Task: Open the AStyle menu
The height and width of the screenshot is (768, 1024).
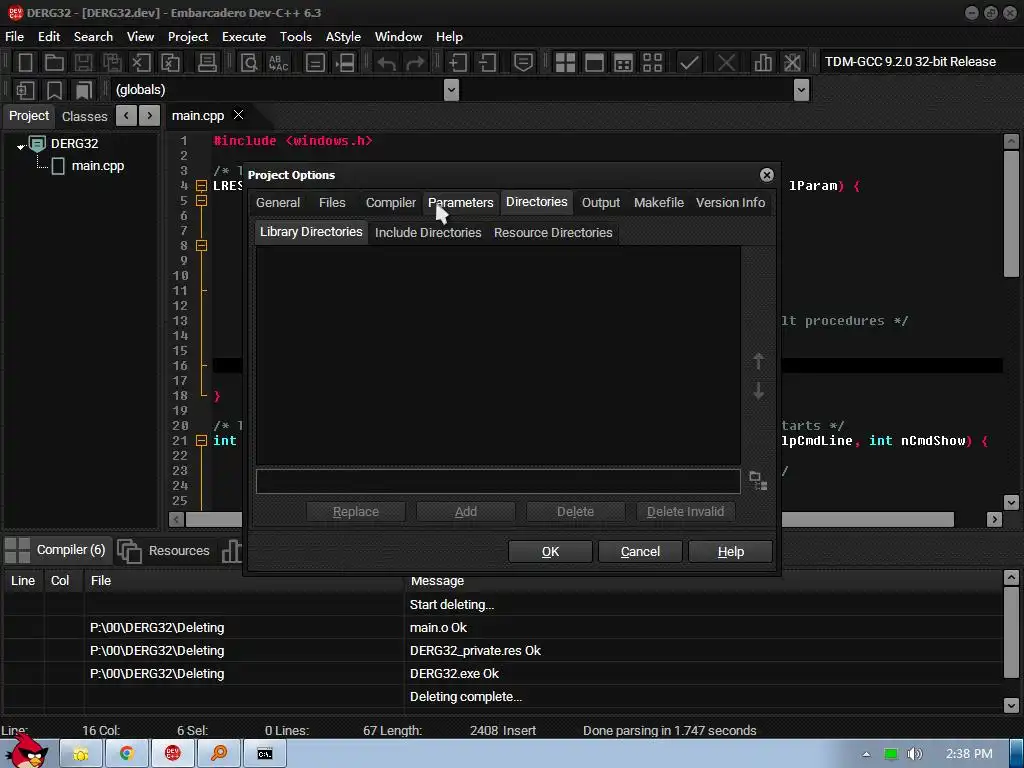Action: click(x=343, y=37)
